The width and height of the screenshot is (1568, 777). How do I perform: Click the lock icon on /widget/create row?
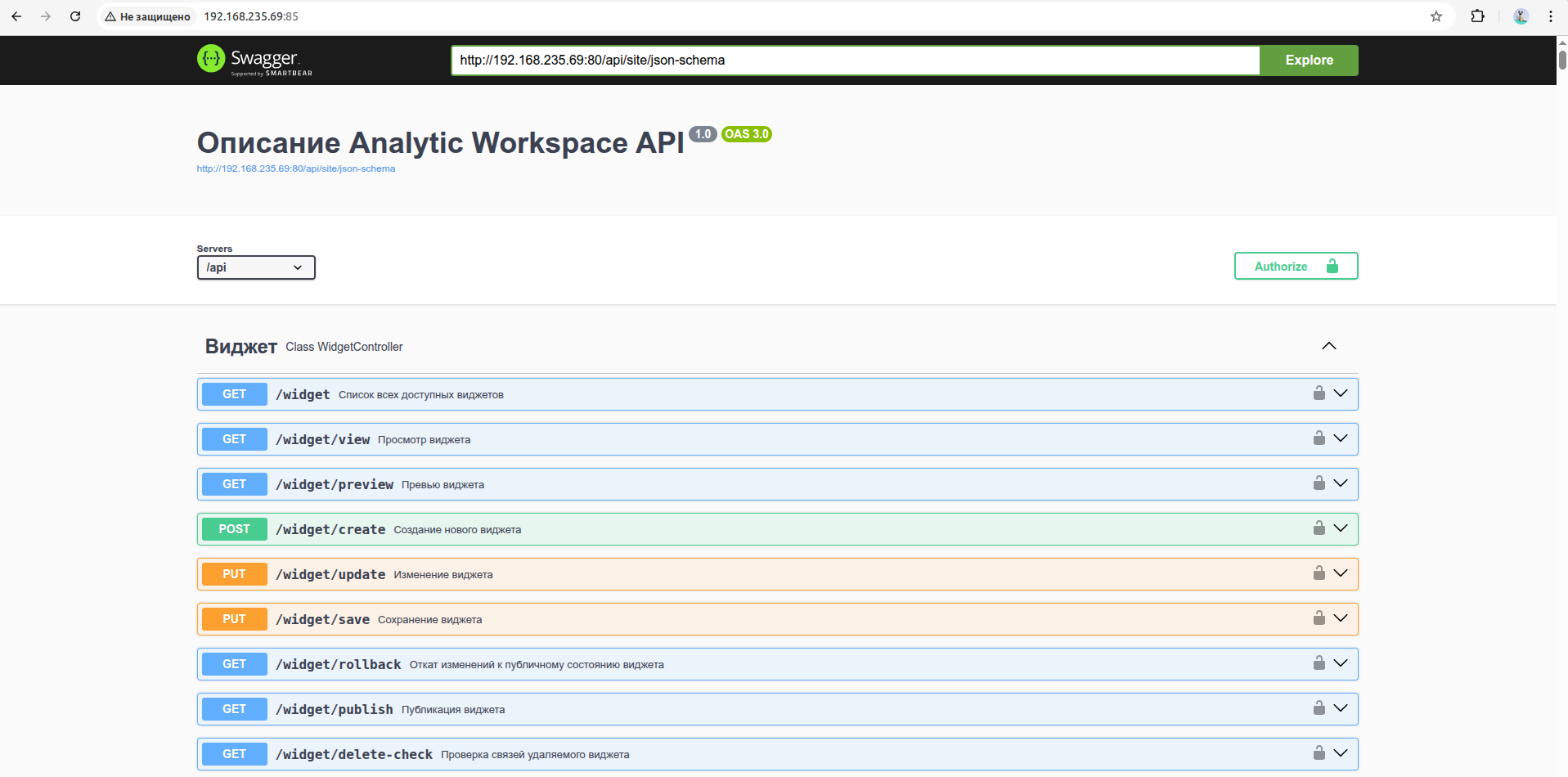1319,528
